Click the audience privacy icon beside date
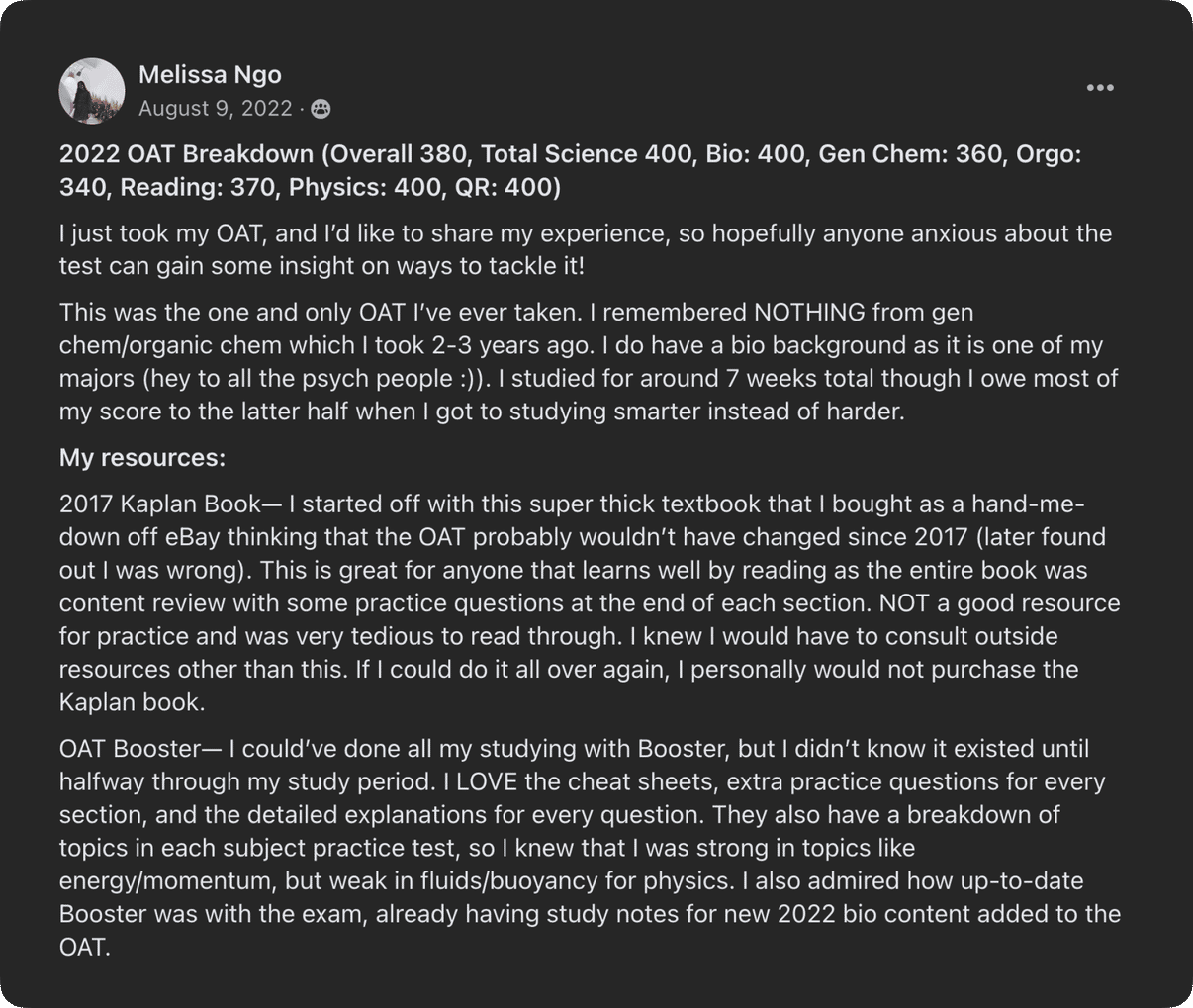The height and width of the screenshot is (1008, 1193). coord(321,109)
